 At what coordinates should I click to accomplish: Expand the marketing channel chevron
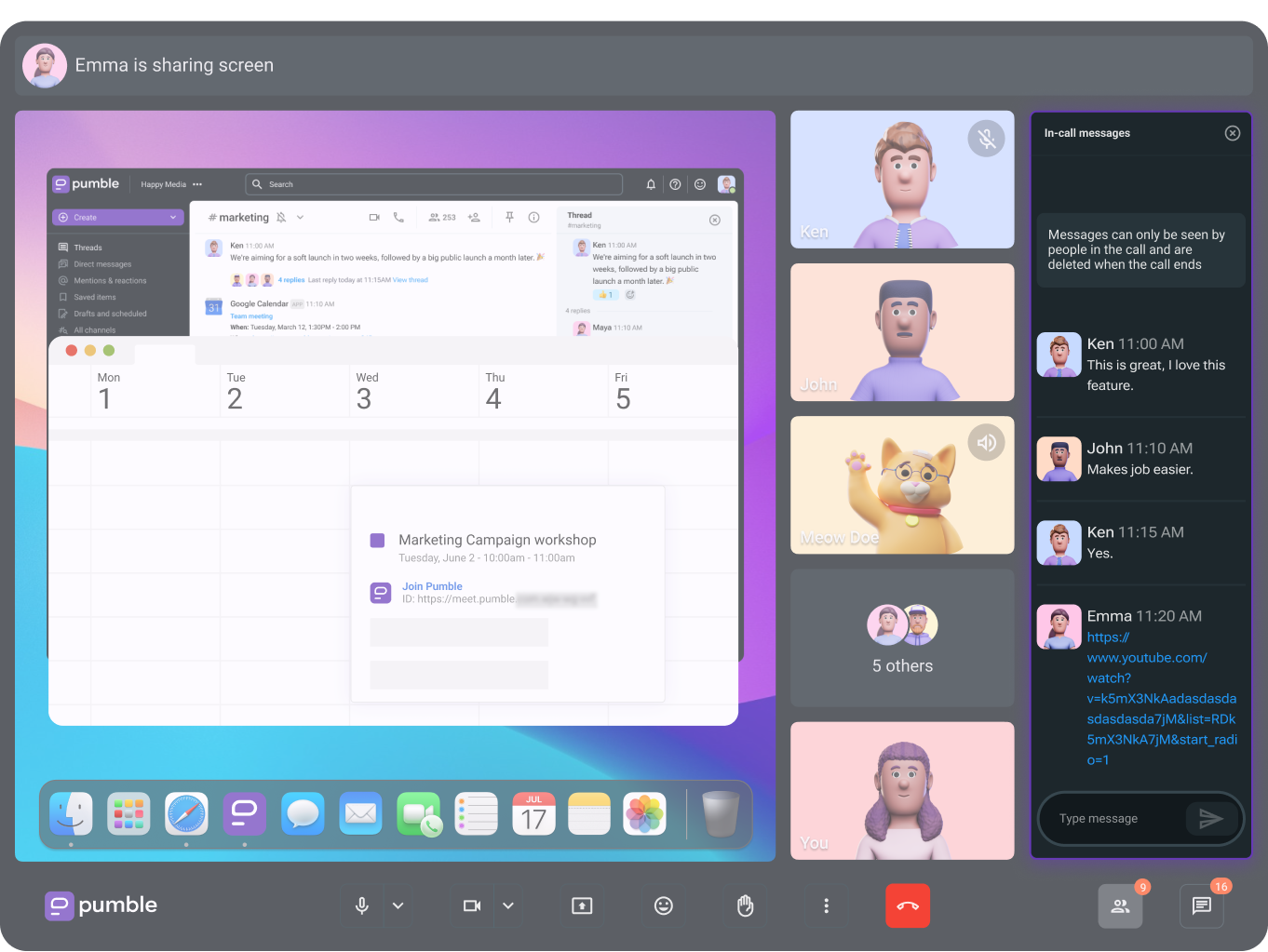pos(300,217)
